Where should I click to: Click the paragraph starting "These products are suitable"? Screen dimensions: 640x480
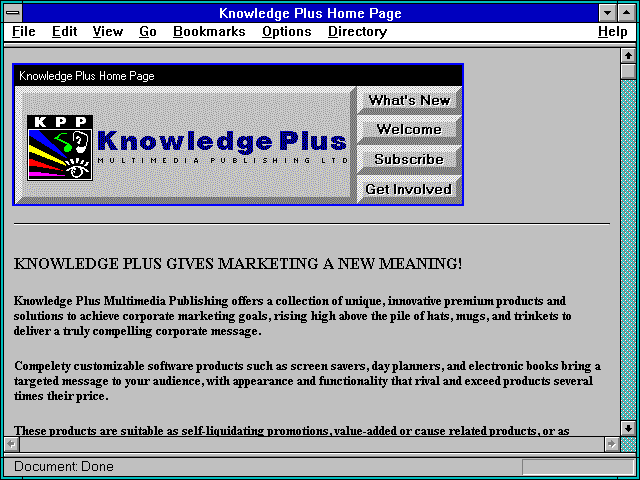pyautogui.click(x=291, y=430)
